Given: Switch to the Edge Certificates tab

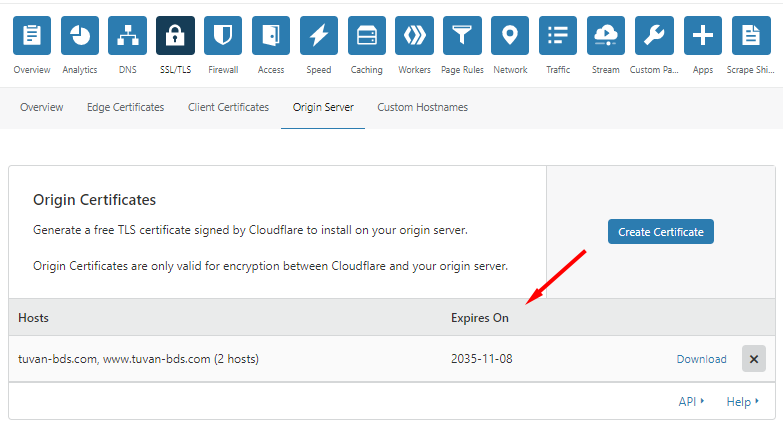Looking at the screenshot, I should pos(125,107).
